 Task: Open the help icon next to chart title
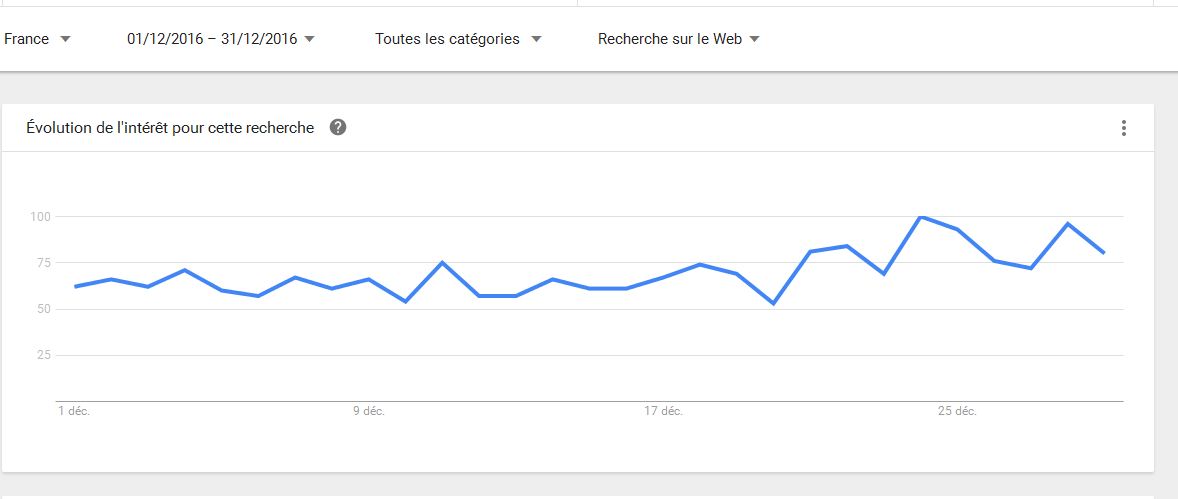[338, 128]
